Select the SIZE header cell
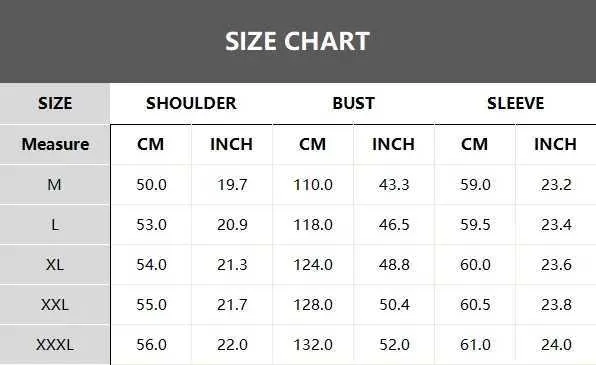The width and height of the screenshot is (596, 365). (55, 103)
